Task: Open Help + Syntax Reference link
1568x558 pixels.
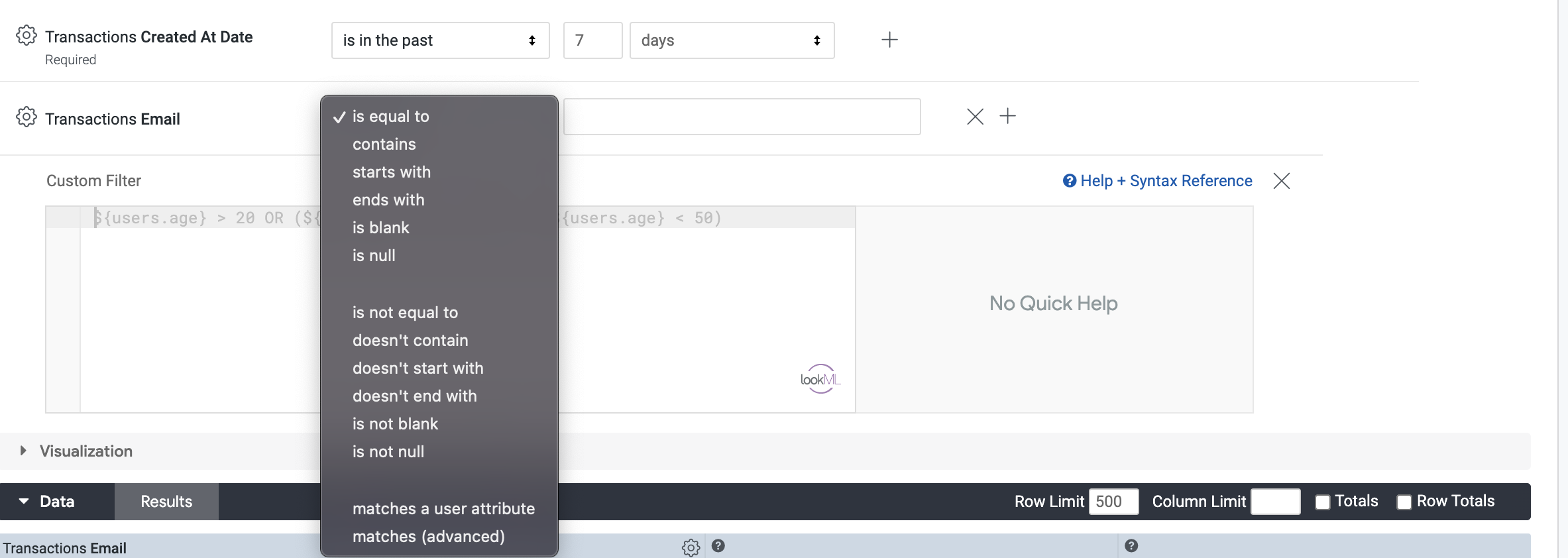Action: (1157, 181)
